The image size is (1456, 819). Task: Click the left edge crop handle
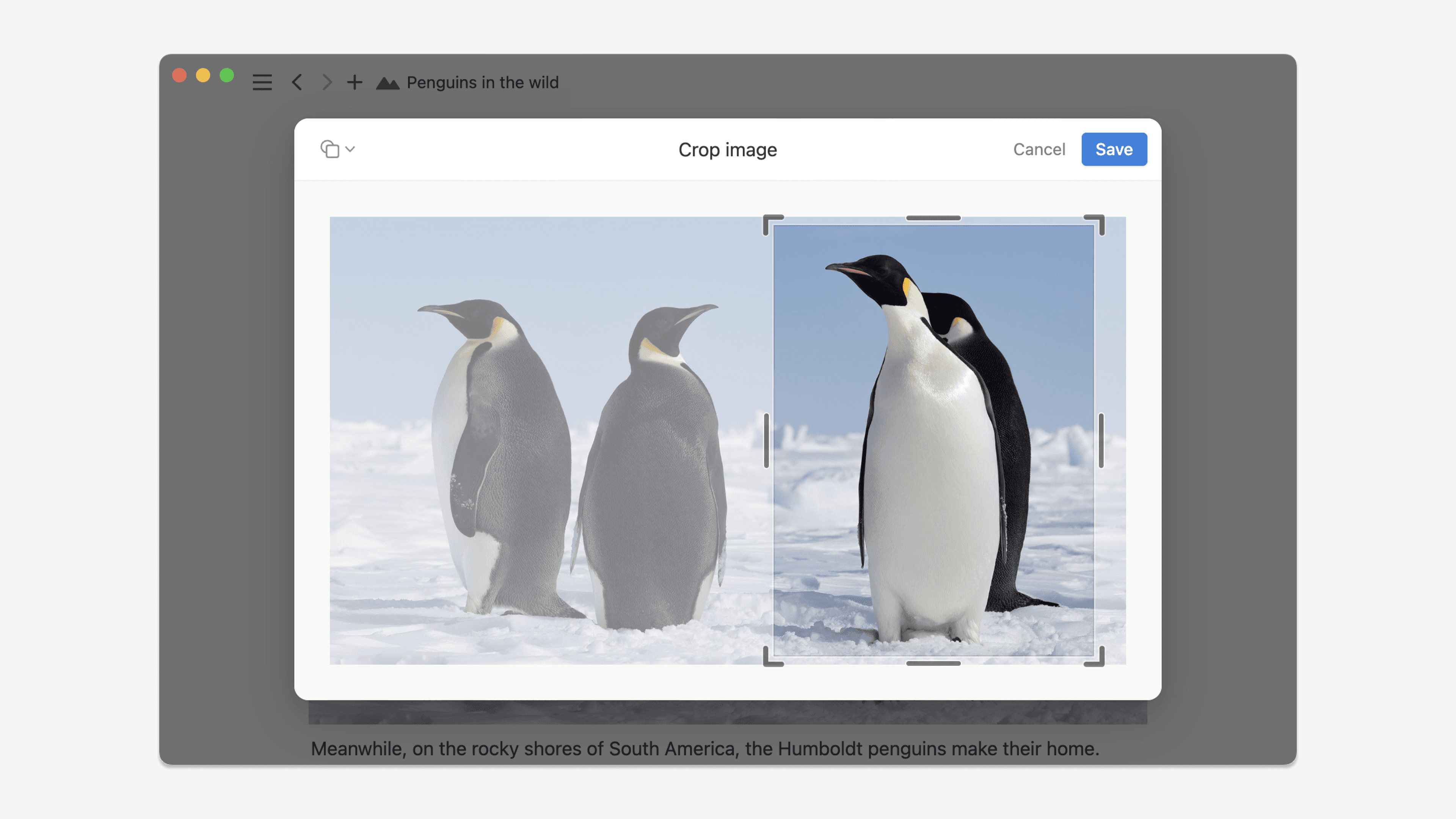click(766, 440)
